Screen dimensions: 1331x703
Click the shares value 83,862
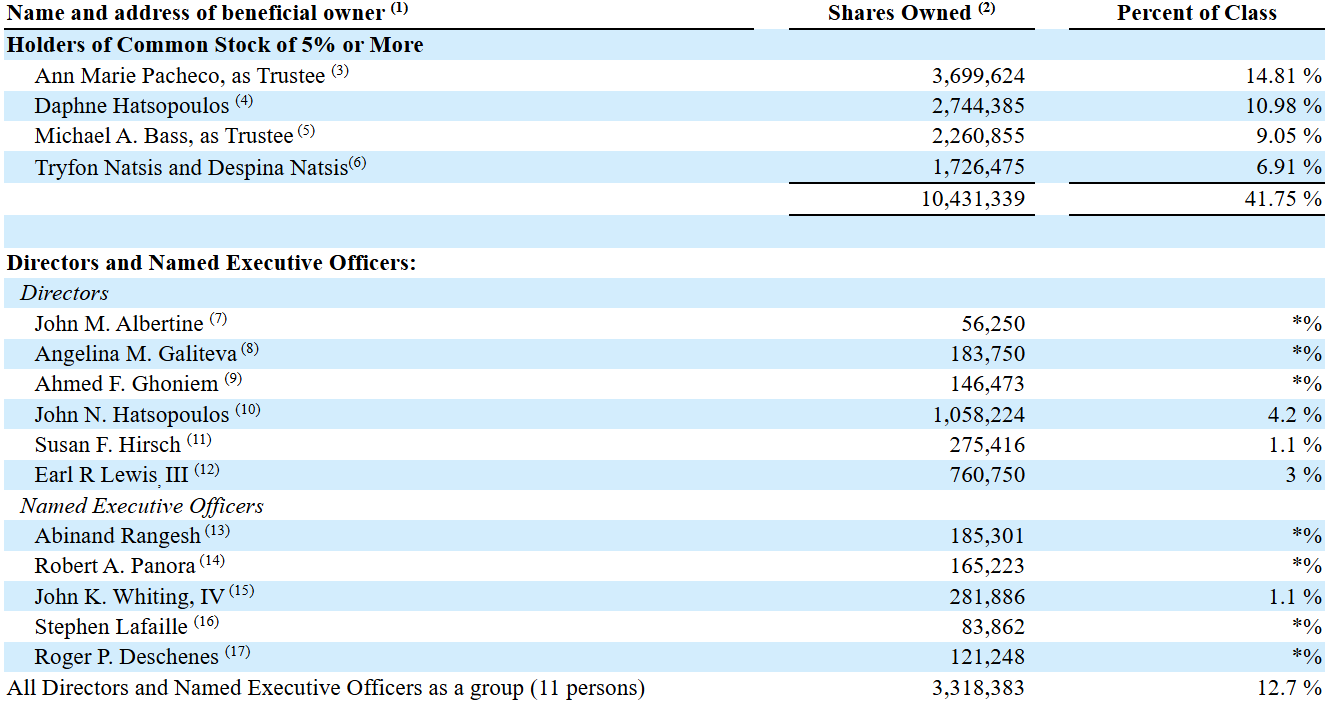tap(994, 627)
